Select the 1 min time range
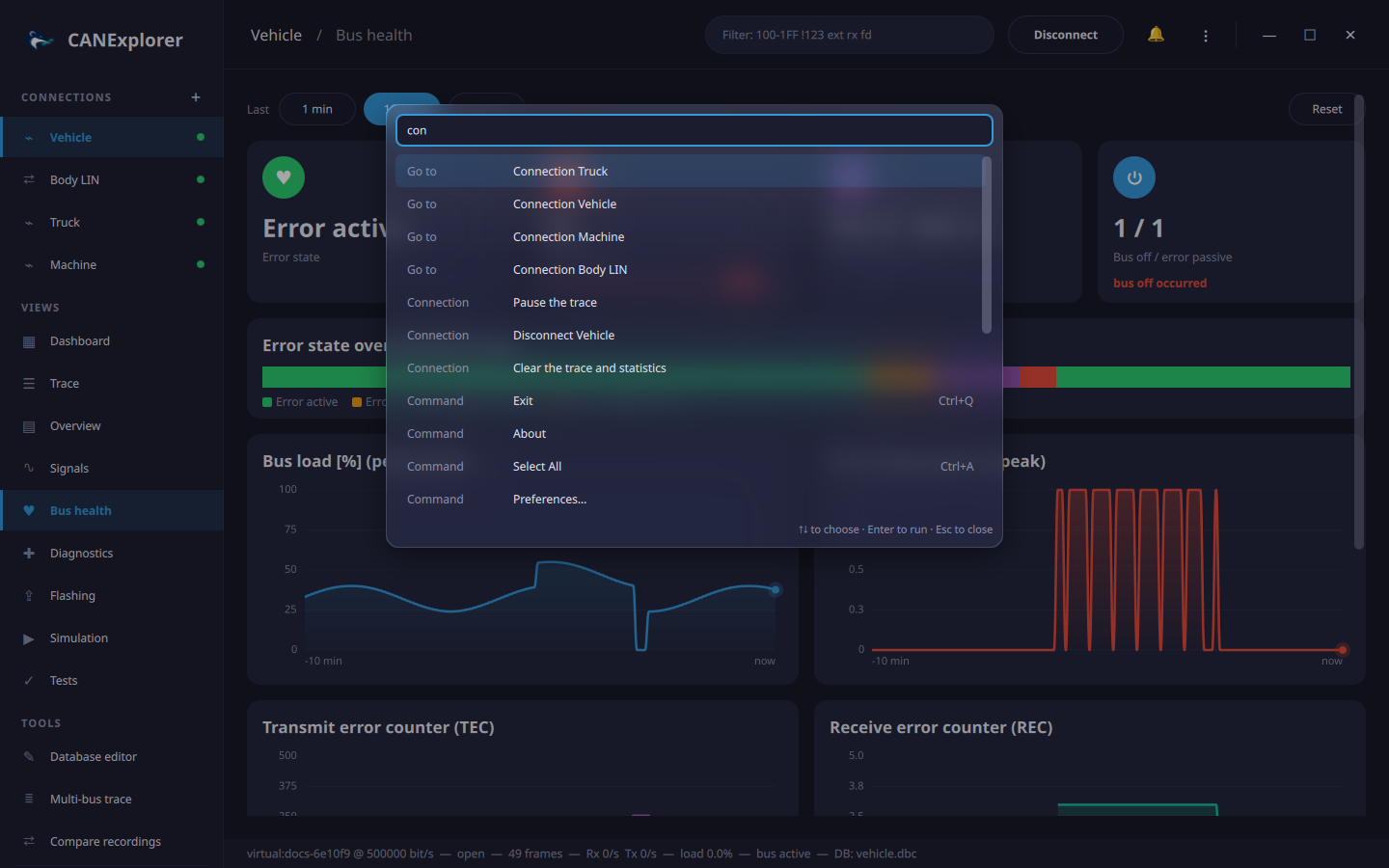Screen dimensions: 1389x868 317,109
